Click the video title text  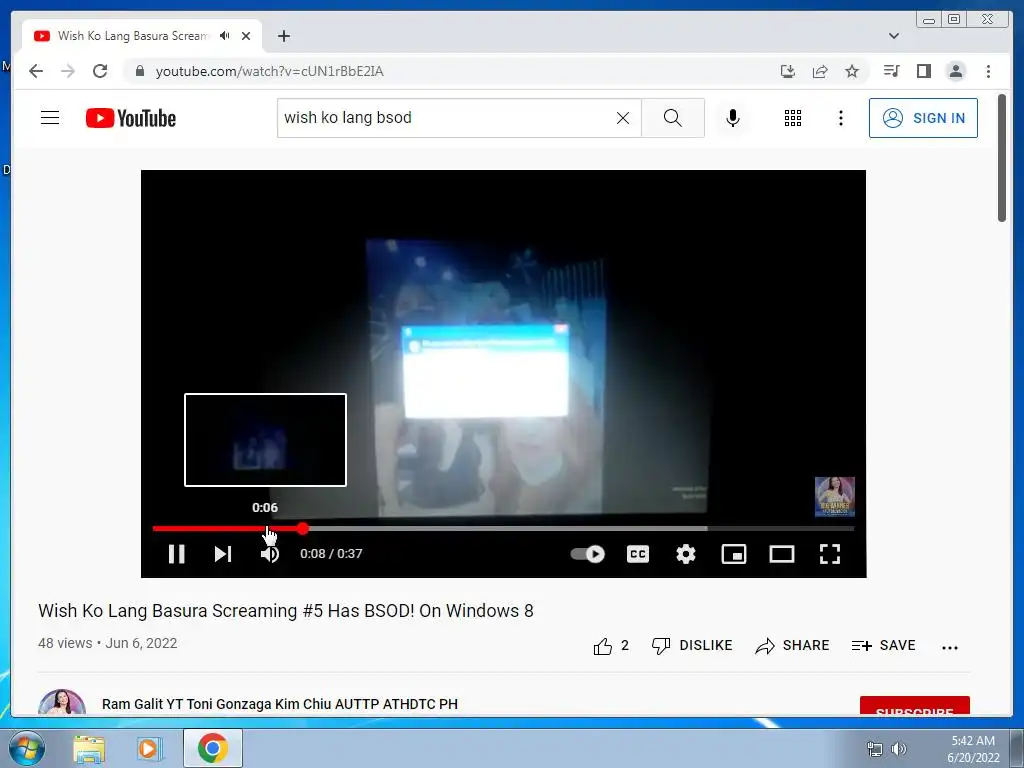pos(286,611)
